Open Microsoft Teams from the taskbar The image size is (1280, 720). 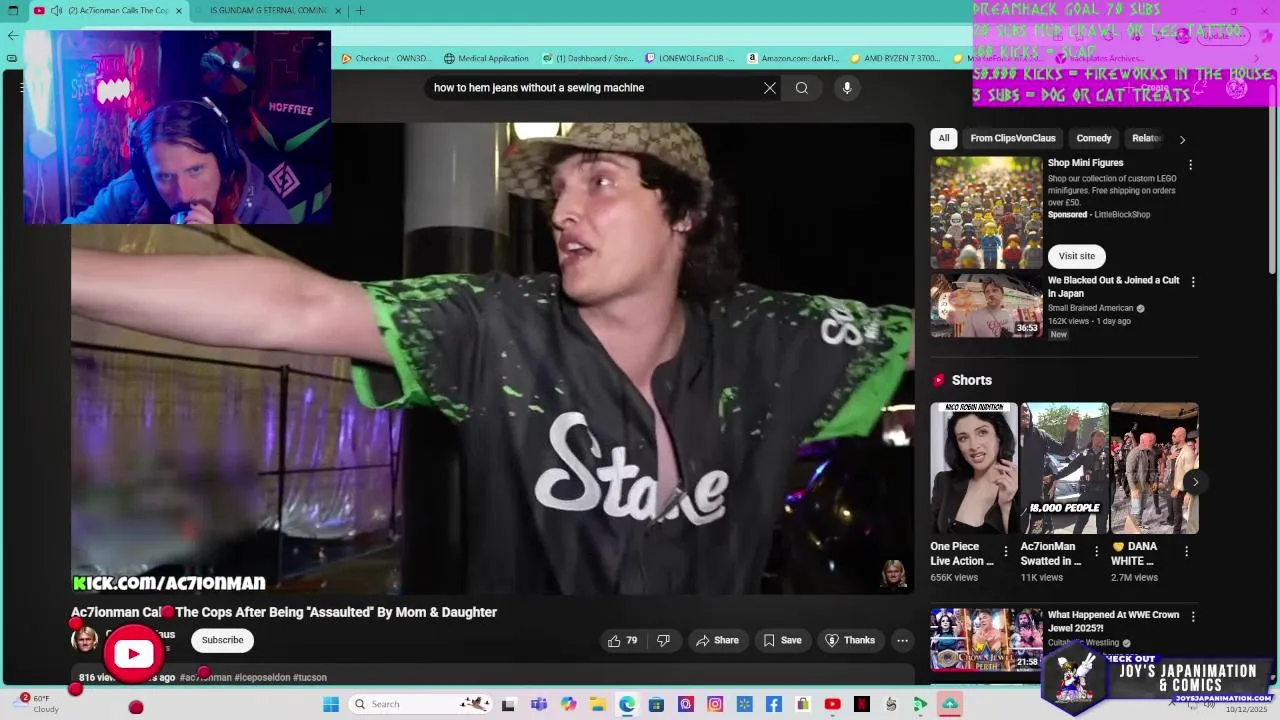[x=539, y=704]
